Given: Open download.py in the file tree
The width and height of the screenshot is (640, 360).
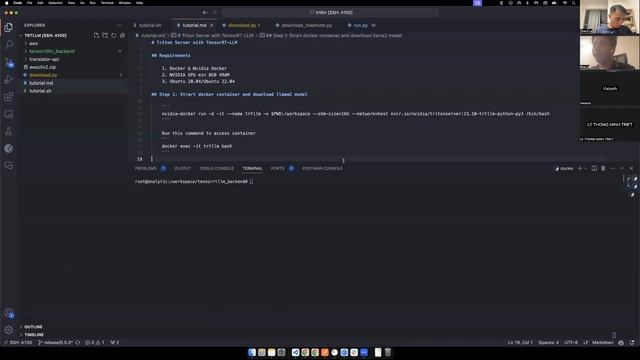Looking at the screenshot, I should coord(43,75).
